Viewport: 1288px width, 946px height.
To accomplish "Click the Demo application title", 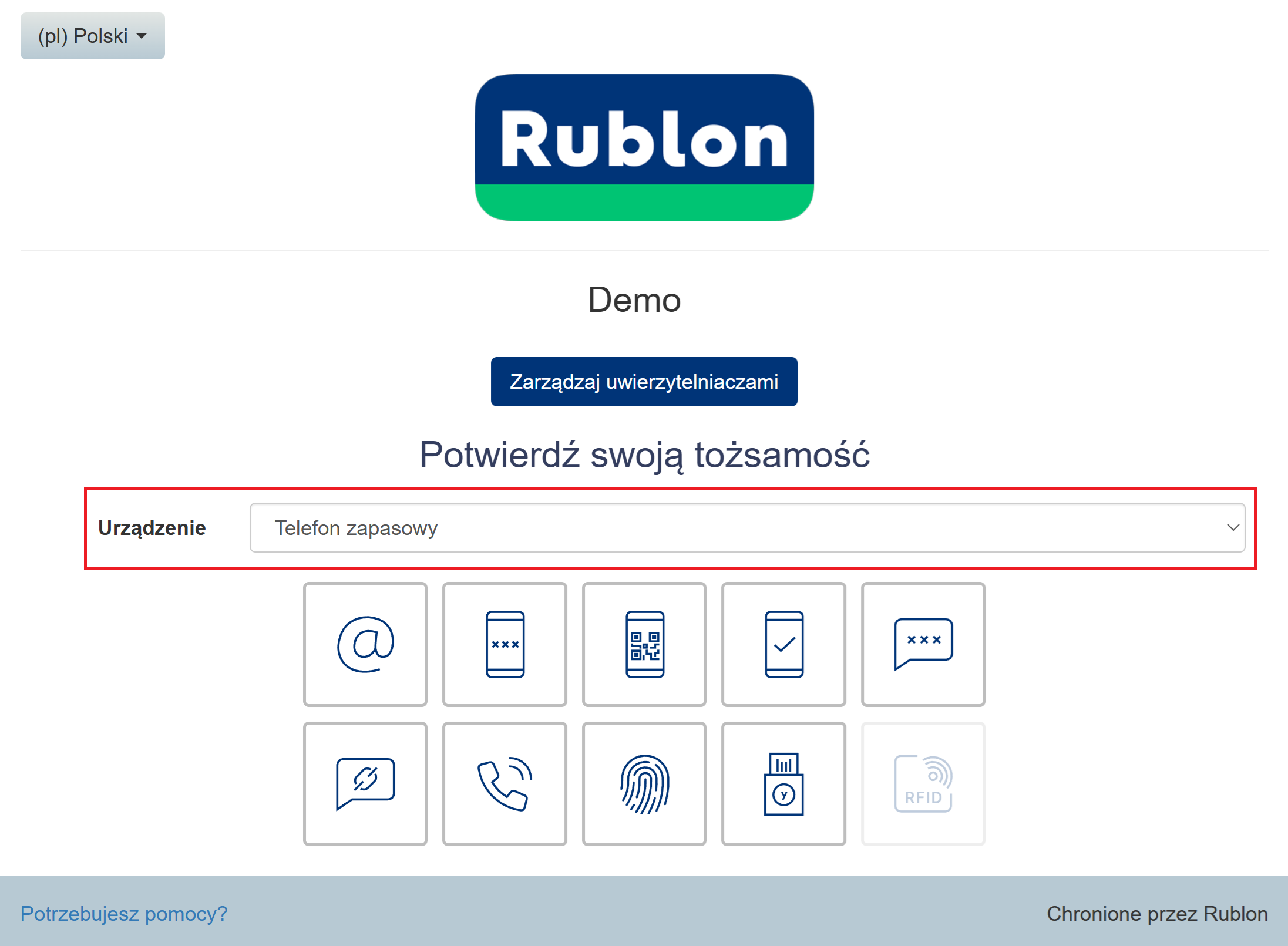I will click(x=634, y=300).
